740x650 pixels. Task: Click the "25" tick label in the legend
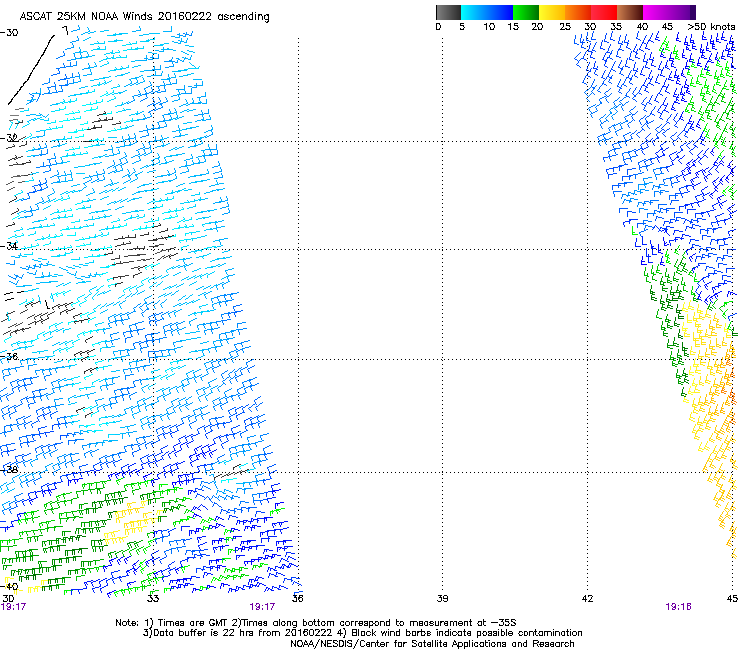[x=565, y=27]
